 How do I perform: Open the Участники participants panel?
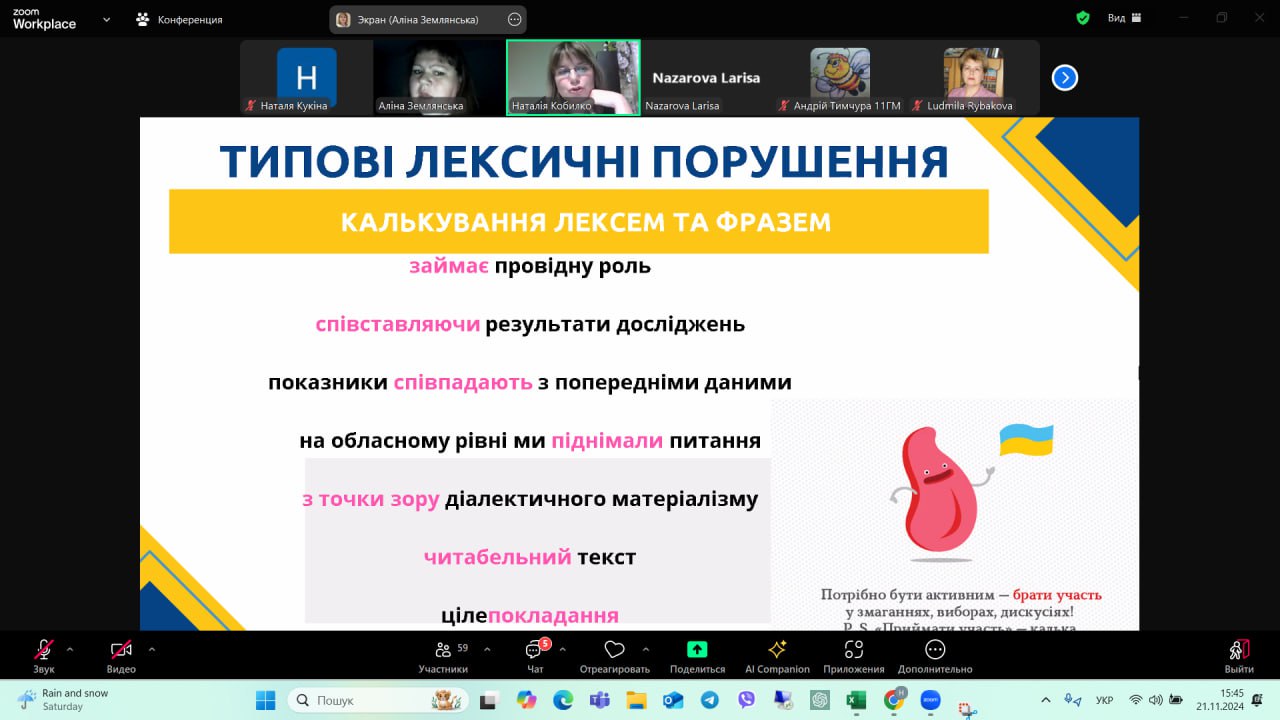443,656
